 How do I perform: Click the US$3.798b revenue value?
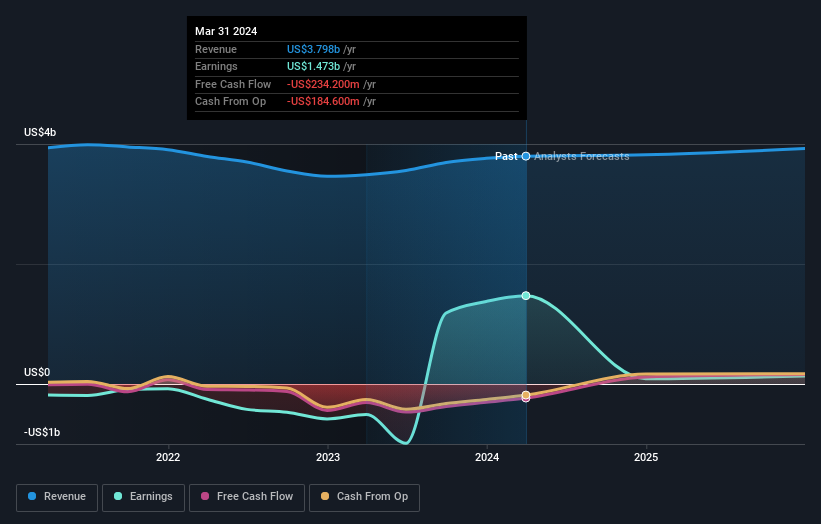[x=313, y=49]
